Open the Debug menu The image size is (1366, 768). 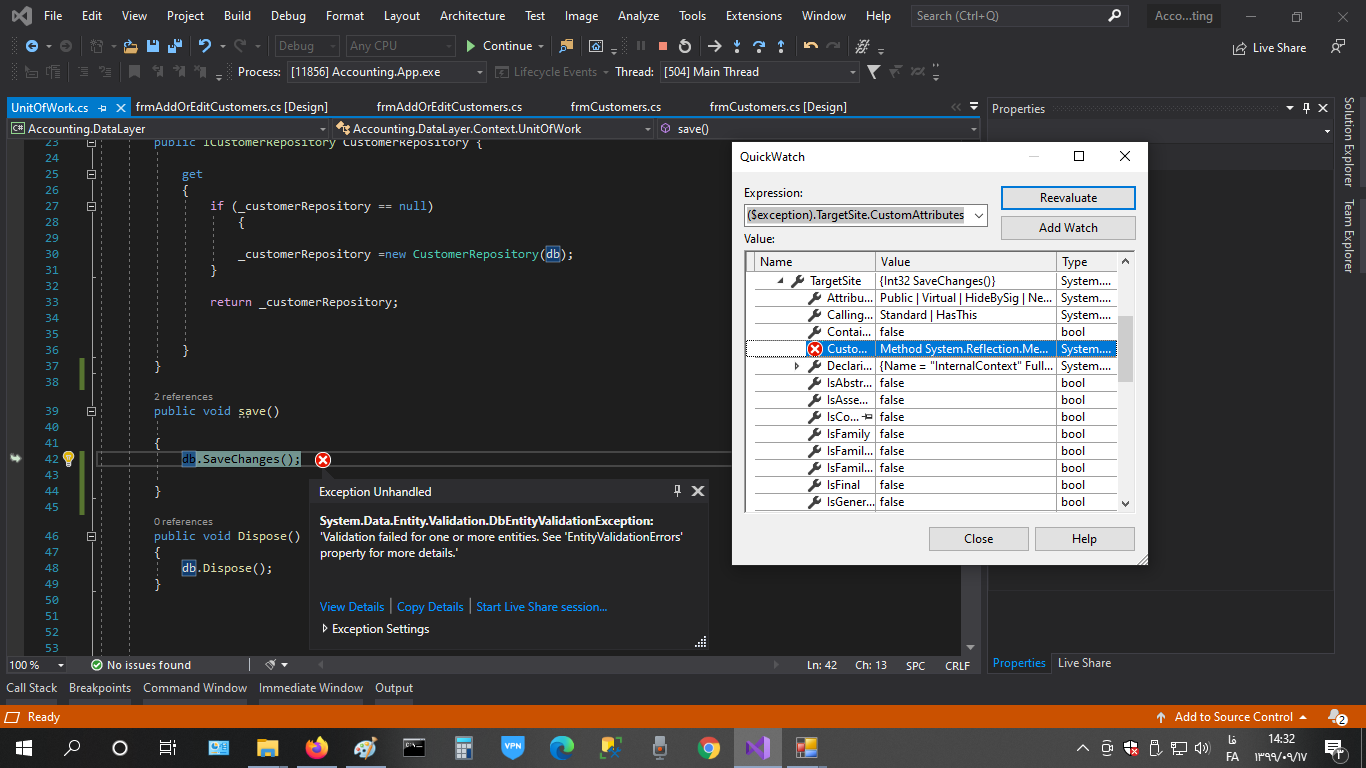coord(288,16)
